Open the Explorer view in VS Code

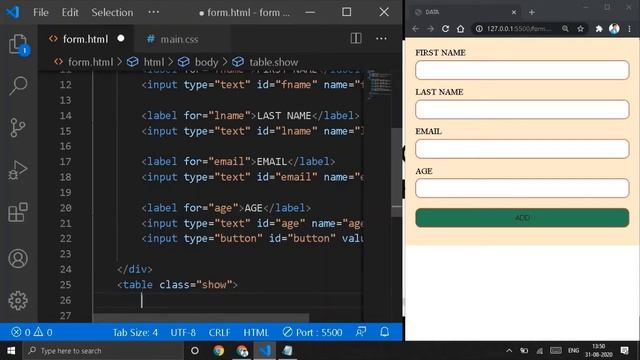click(18, 44)
